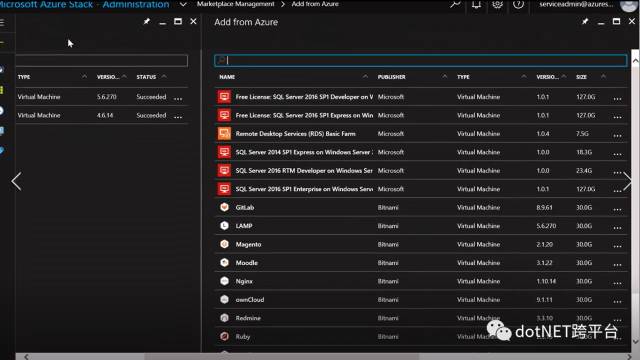Click the Redmine item icon
This screenshot has height=360, width=640.
click(224, 318)
